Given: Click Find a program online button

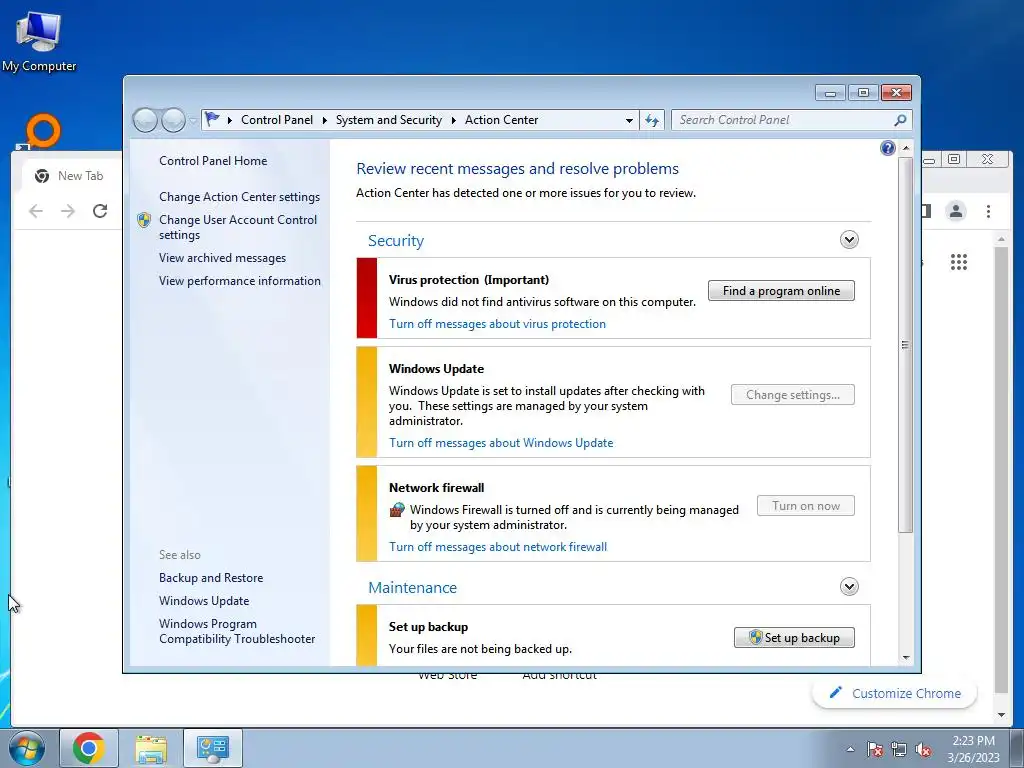Looking at the screenshot, I should [x=781, y=291].
